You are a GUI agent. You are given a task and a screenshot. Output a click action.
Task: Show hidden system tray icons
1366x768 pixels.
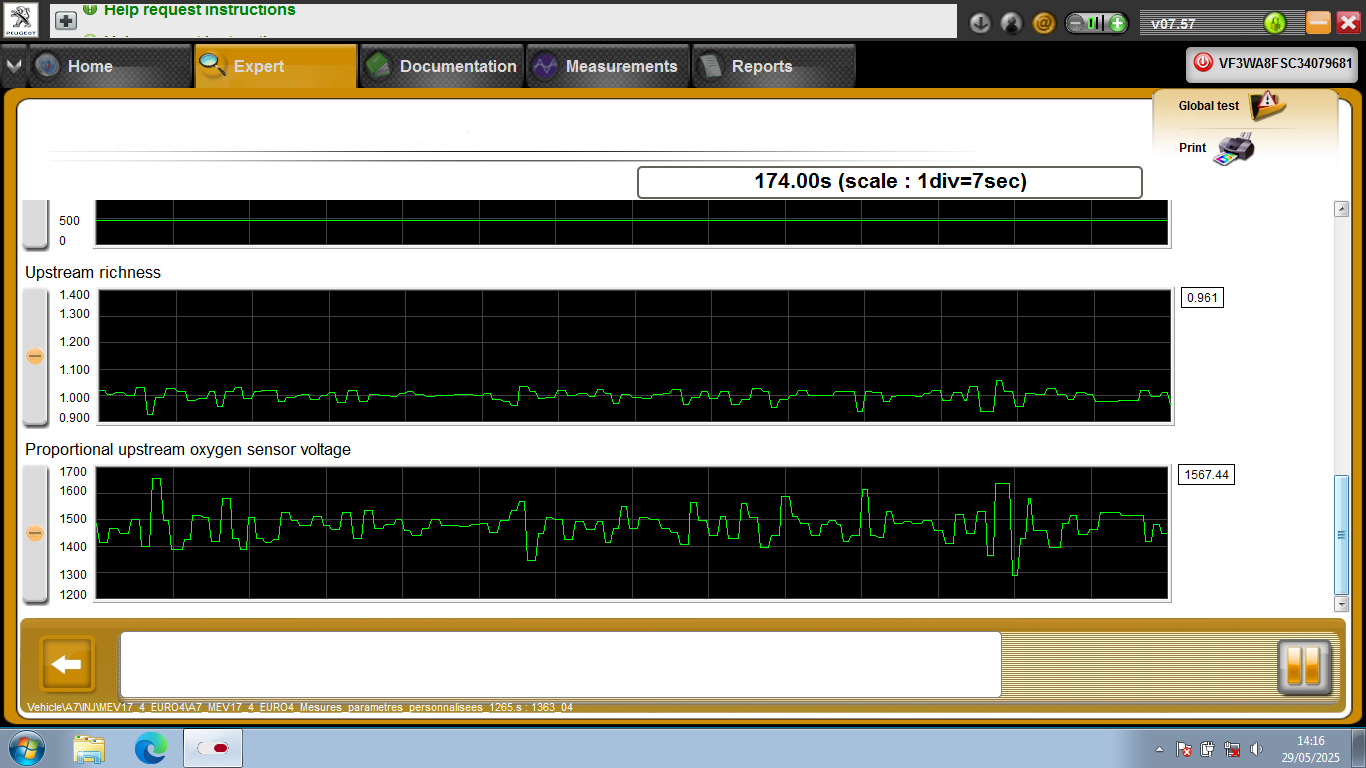(x=1160, y=749)
